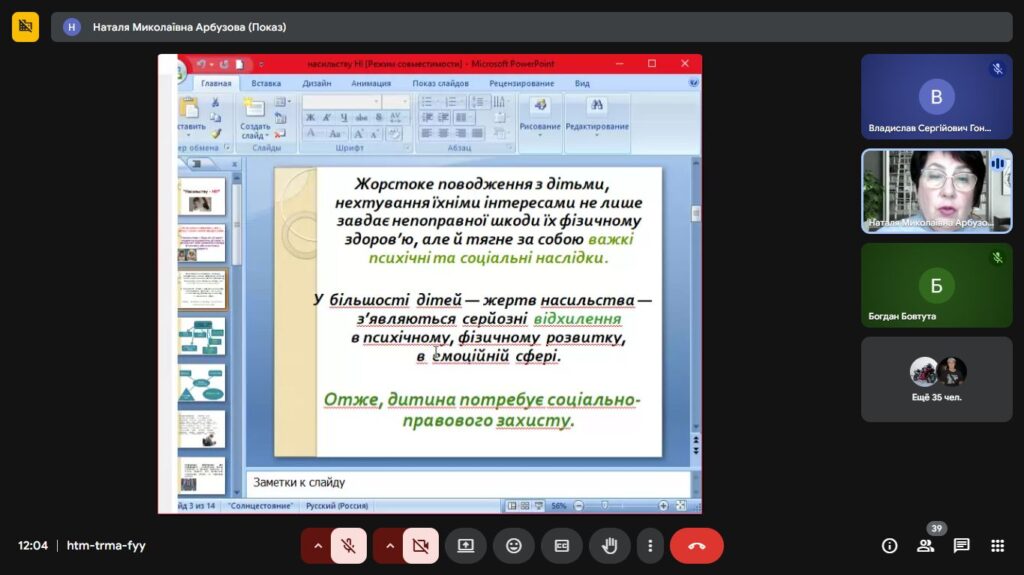Turn on the camera in Meet
The image size is (1024, 575).
tap(420, 546)
